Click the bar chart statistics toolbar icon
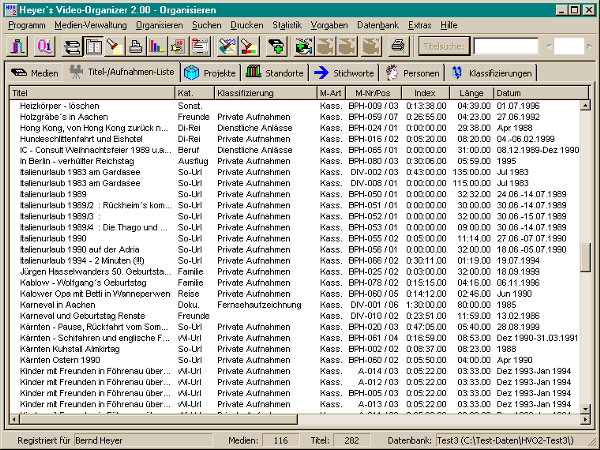600x450 pixels. [155, 45]
